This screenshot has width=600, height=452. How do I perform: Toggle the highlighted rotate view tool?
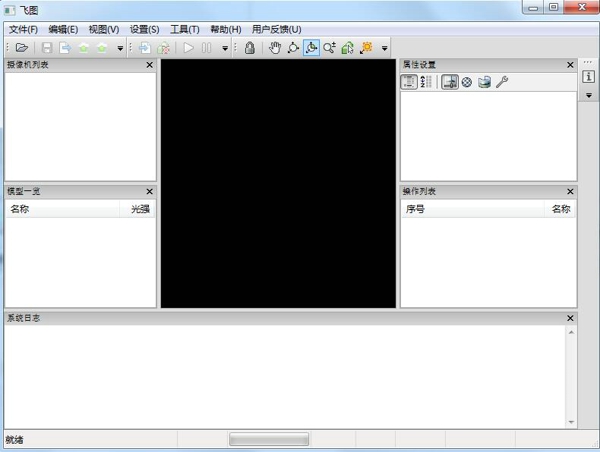coord(311,48)
